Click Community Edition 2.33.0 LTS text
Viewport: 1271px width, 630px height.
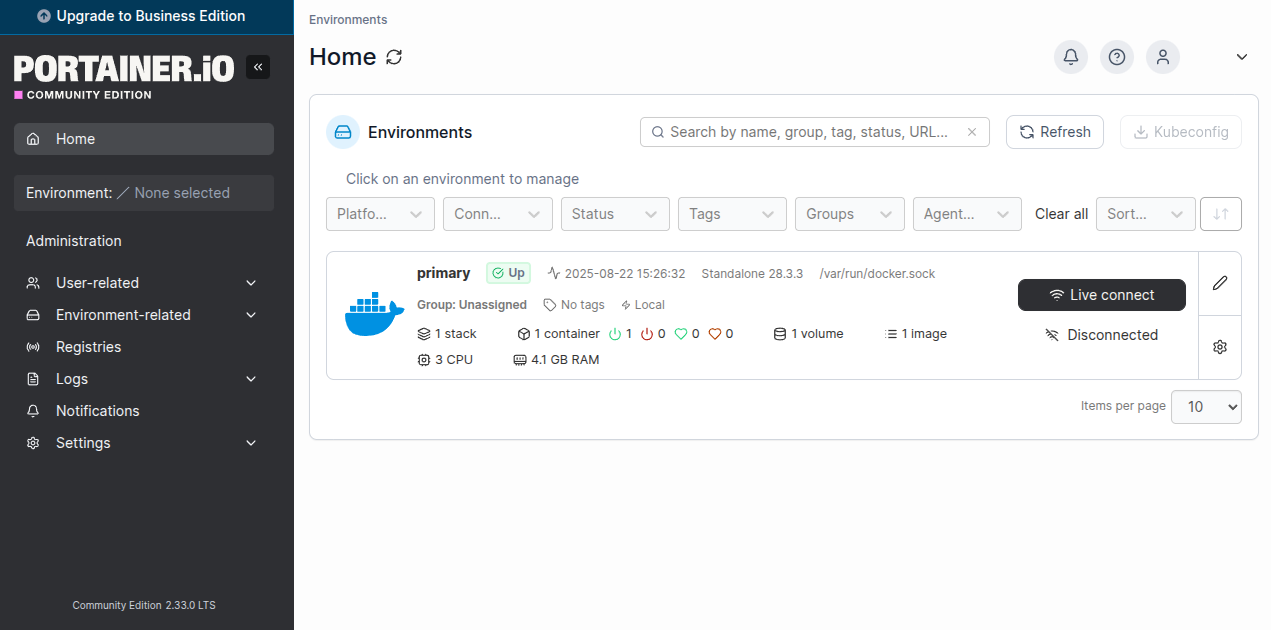pyautogui.click(x=144, y=606)
